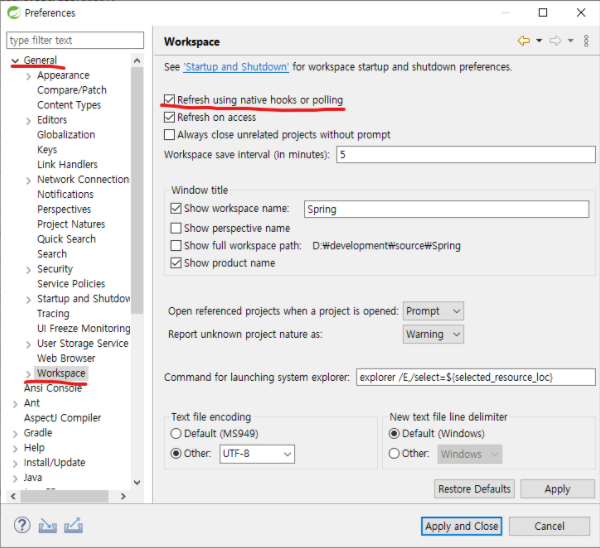Open the UTF-8 encoding combo box

[x=257, y=454]
